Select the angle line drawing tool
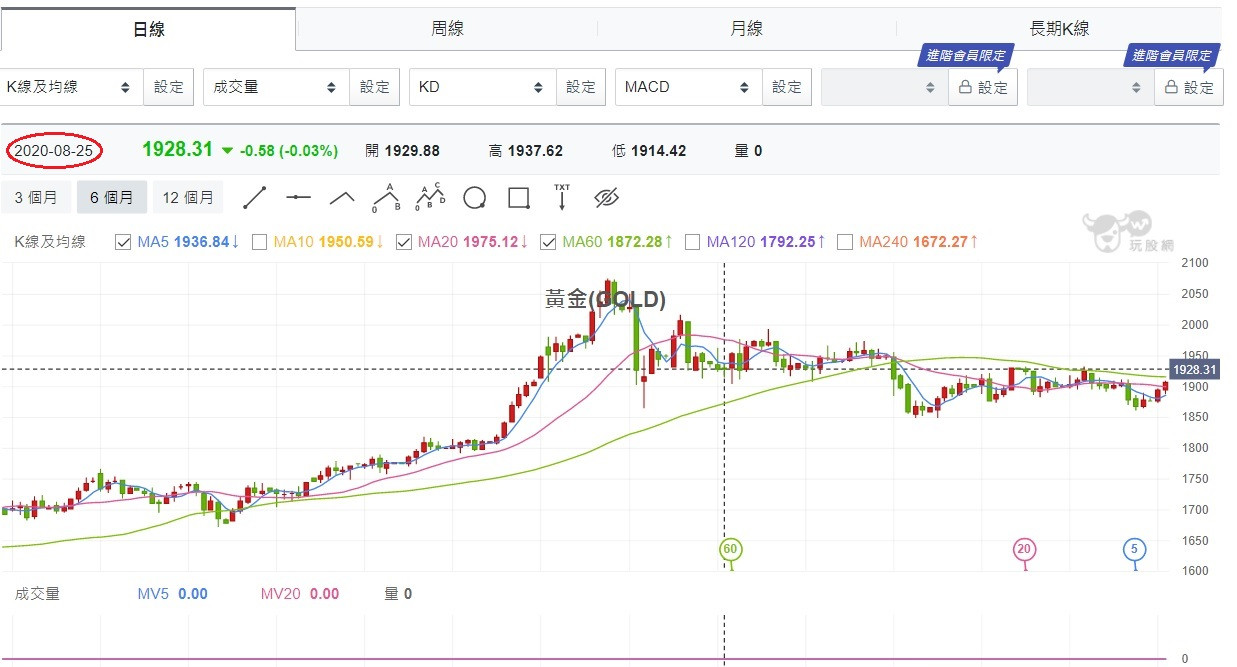The image size is (1237, 667). pos(343,198)
